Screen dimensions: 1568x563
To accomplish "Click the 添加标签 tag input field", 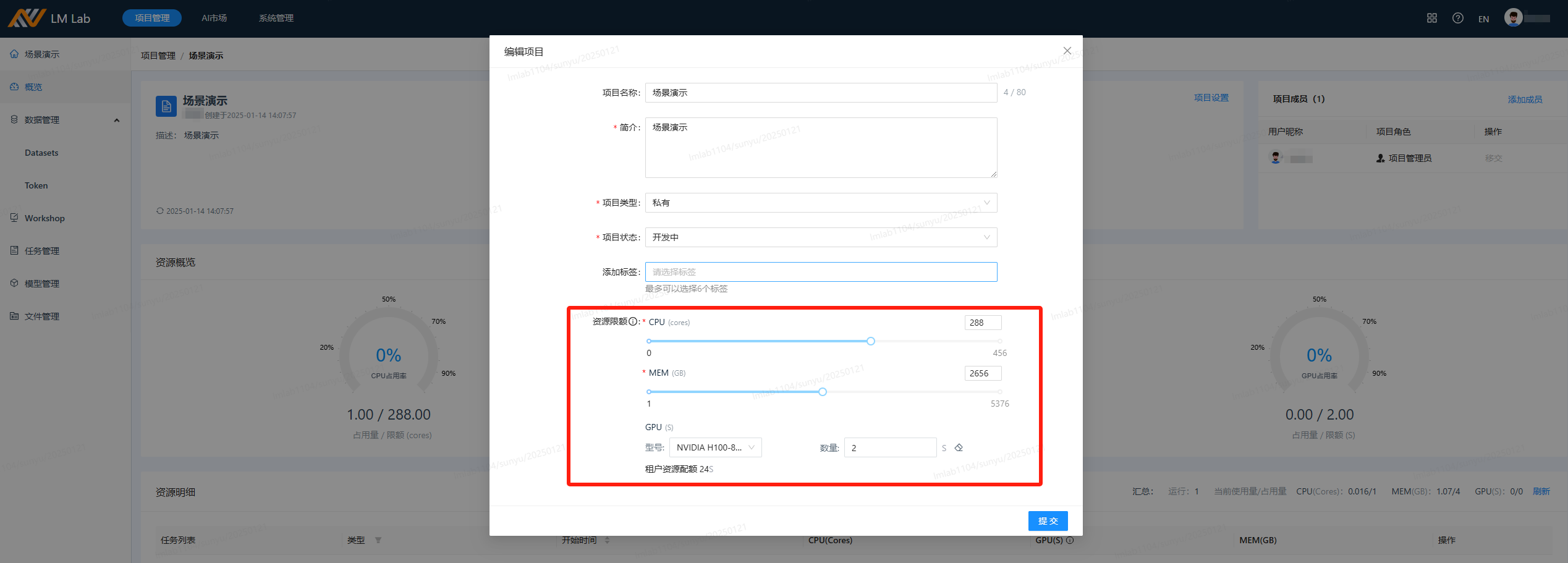I will click(820, 272).
